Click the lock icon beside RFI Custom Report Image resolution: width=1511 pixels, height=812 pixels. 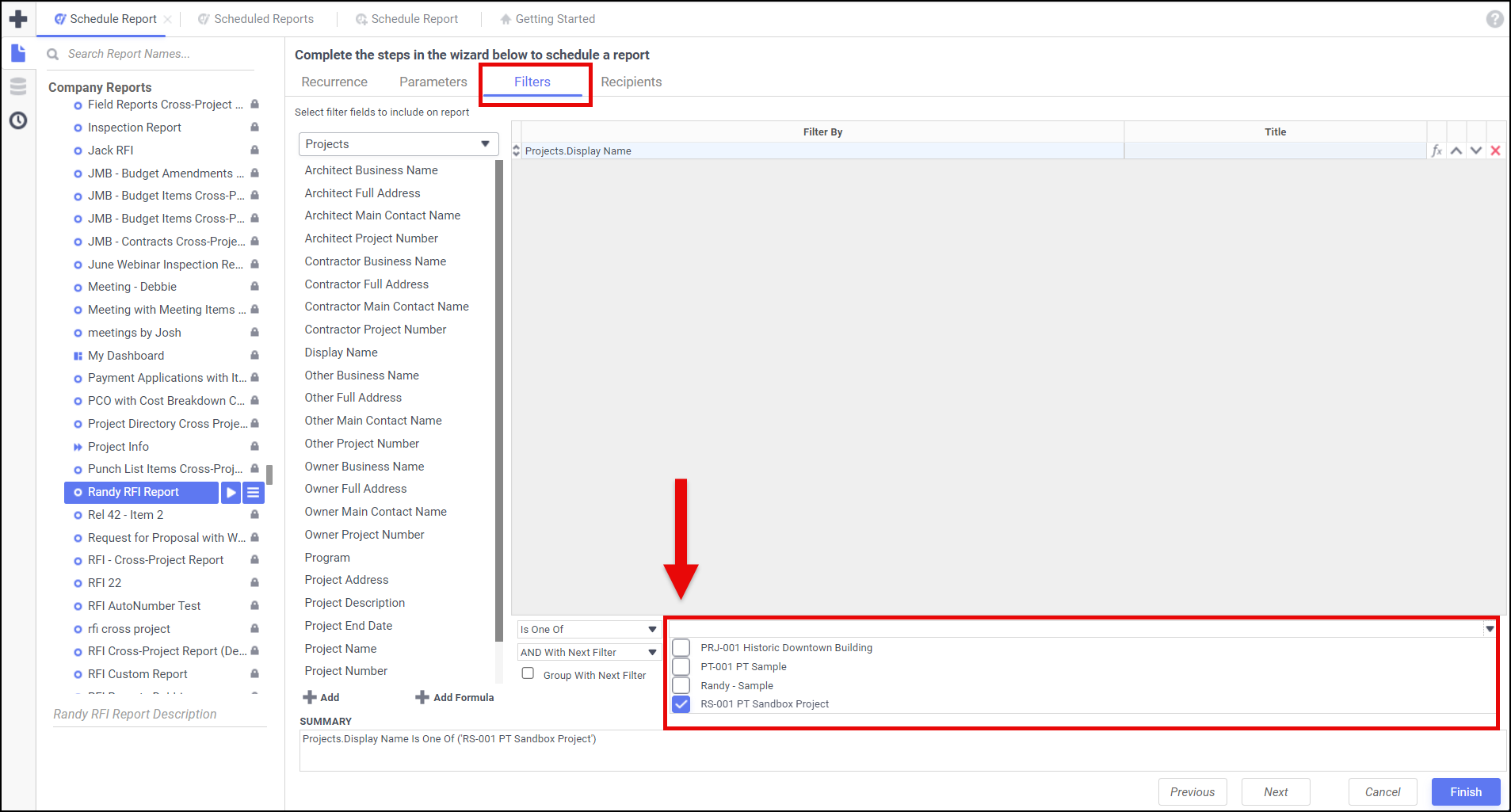pyautogui.click(x=254, y=673)
